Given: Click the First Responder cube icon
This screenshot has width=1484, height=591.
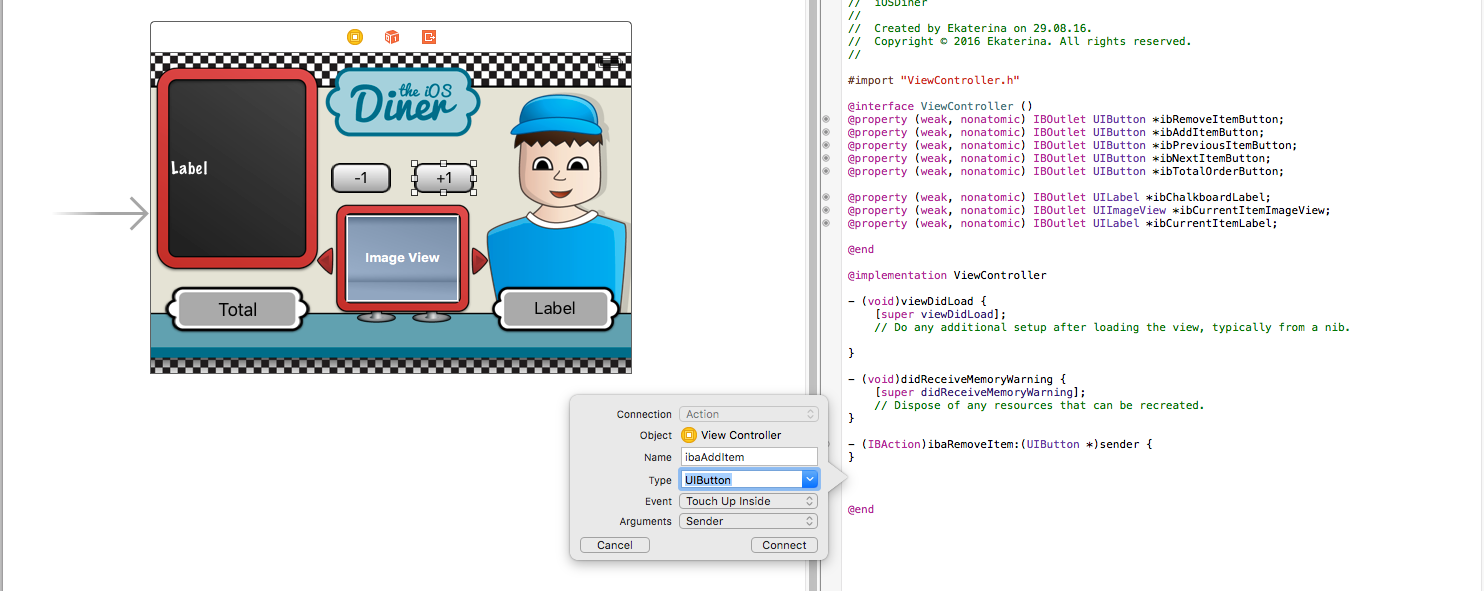Looking at the screenshot, I should (392, 37).
